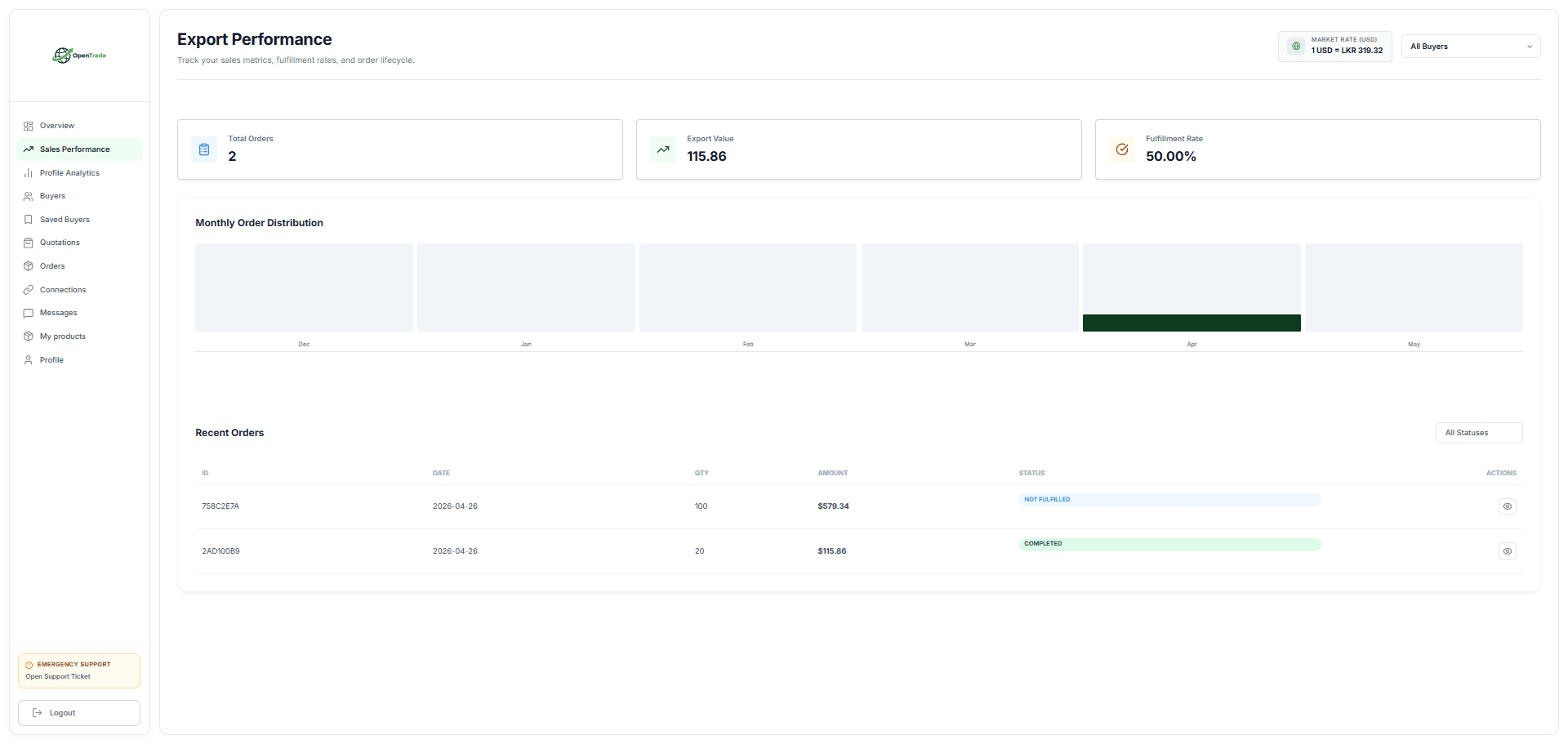The width and height of the screenshot is (1568, 744).
Task: Open Saved Buyers page
Action: coord(79,220)
